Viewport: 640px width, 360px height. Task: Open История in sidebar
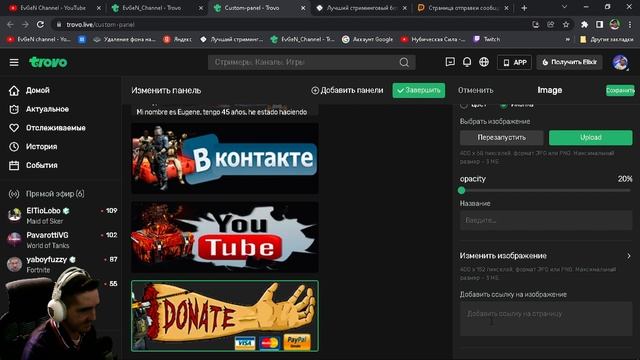click(x=33, y=147)
